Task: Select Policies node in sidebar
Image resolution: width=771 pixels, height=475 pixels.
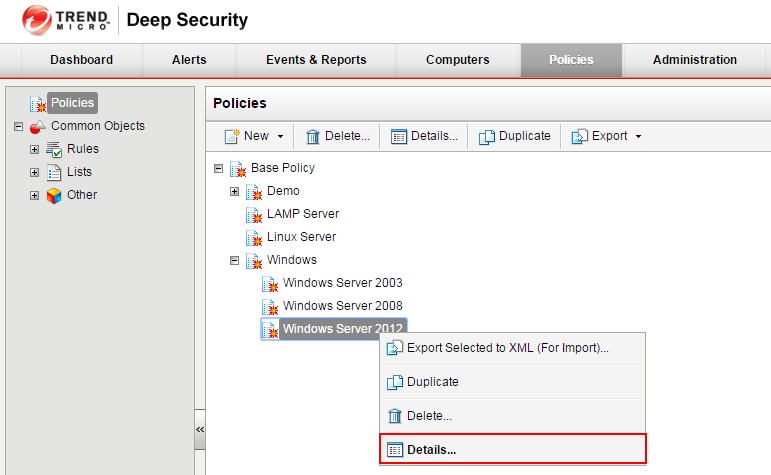Action: click(x=73, y=103)
